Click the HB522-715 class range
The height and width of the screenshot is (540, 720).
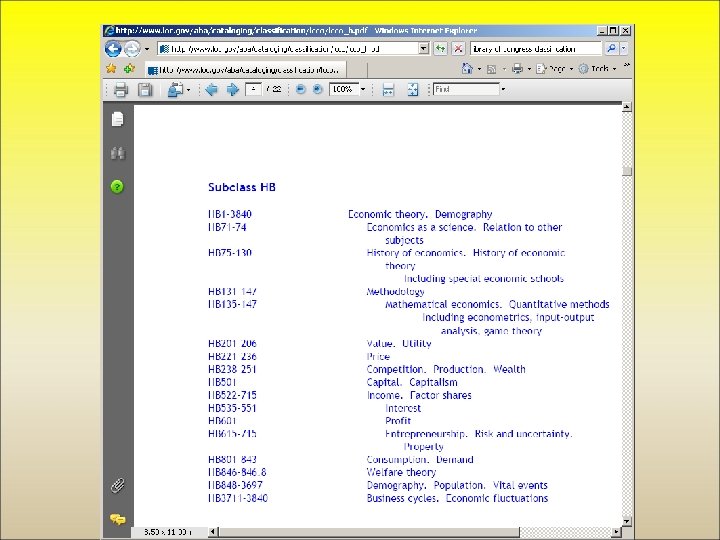(x=232, y=395)
